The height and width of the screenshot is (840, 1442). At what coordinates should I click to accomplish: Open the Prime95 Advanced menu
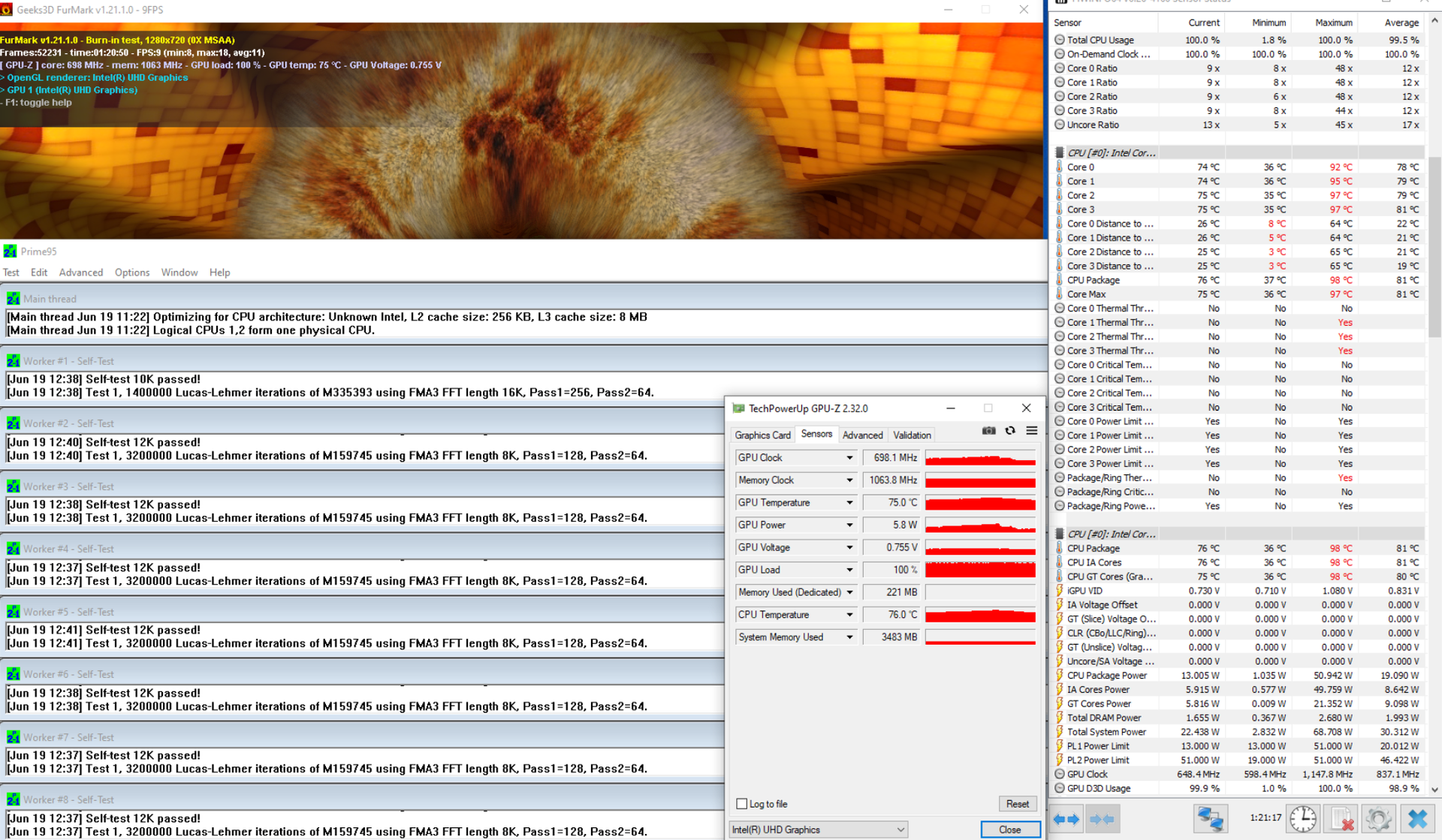(80, 272)
